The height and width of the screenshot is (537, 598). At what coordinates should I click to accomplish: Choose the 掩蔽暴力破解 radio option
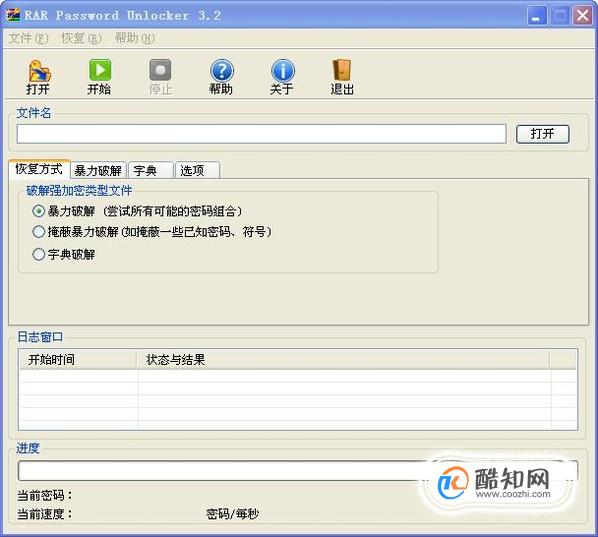point(39,232)
